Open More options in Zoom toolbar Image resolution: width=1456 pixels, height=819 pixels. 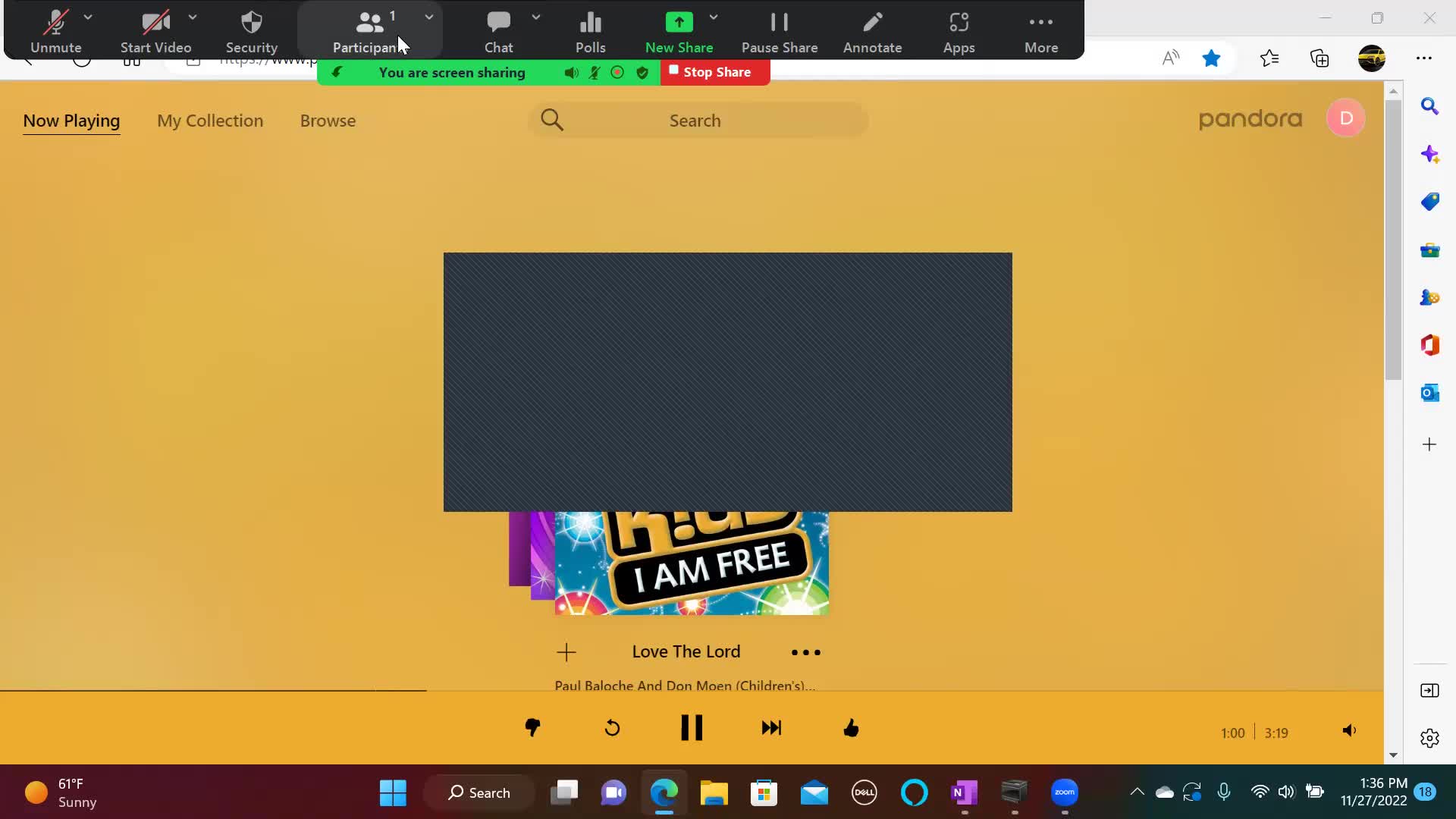(1041, 32)
